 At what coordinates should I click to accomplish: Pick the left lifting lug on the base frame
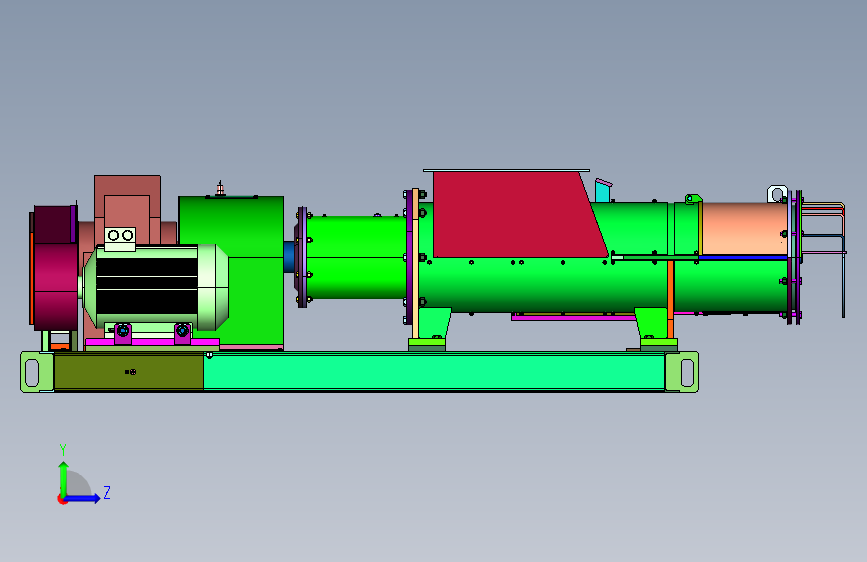click(36, 372)
